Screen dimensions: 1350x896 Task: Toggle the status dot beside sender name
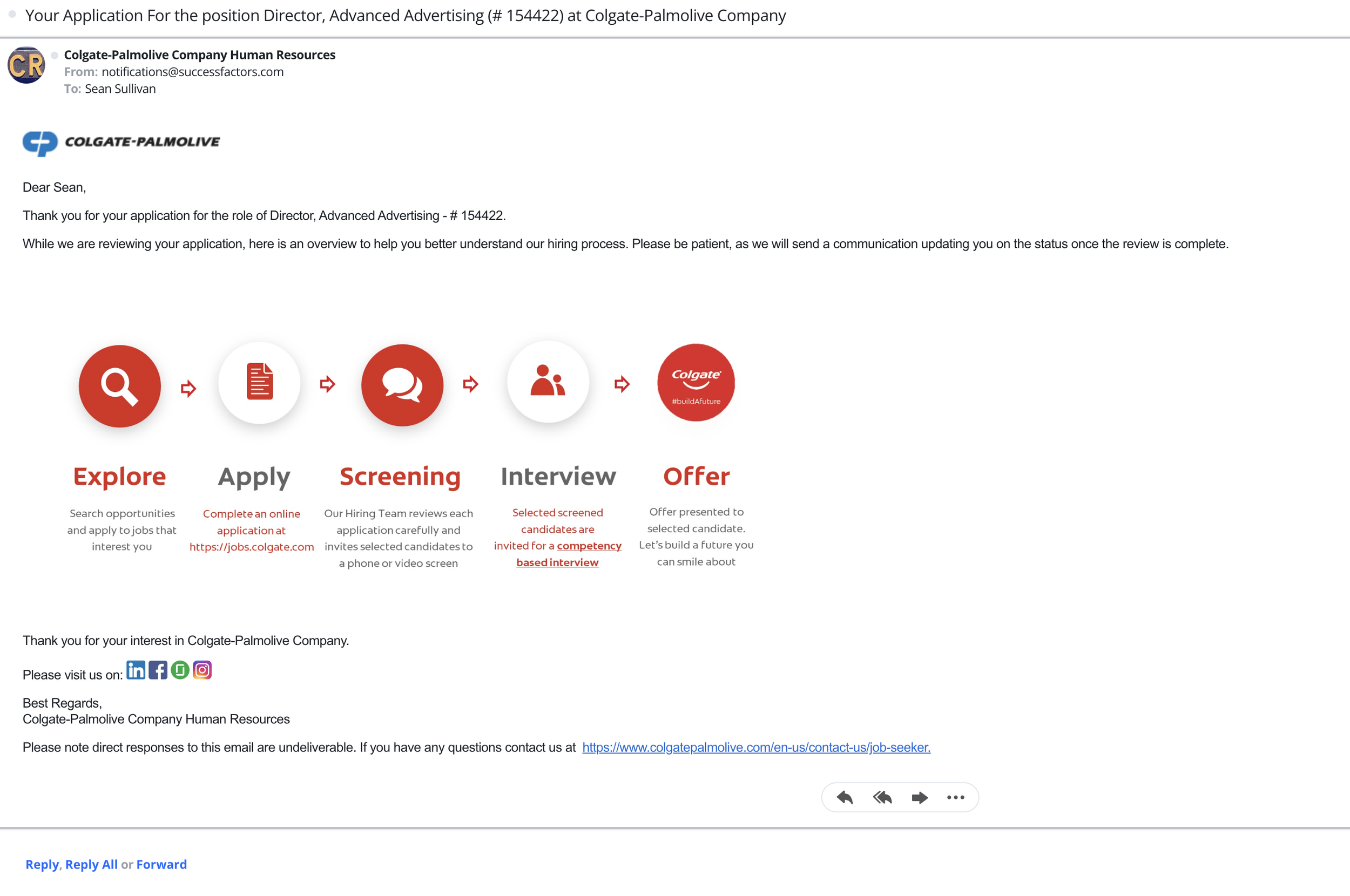point(55,56)
